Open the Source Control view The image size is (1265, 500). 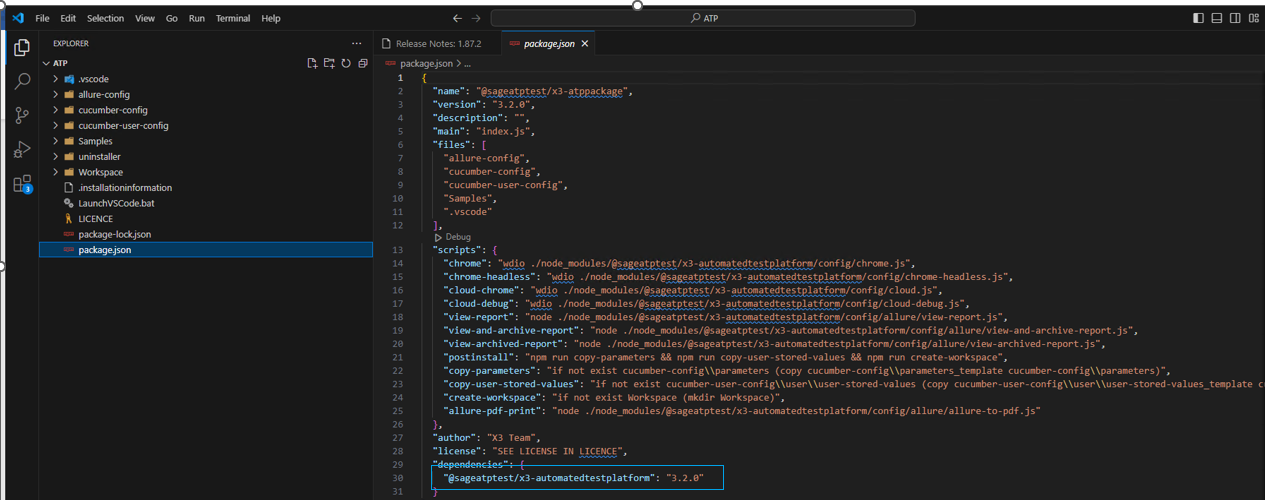coord(22,115)
